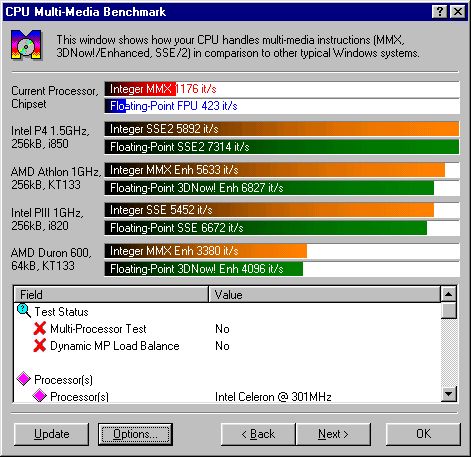Click the Value column header

click(x=324, y=294)
